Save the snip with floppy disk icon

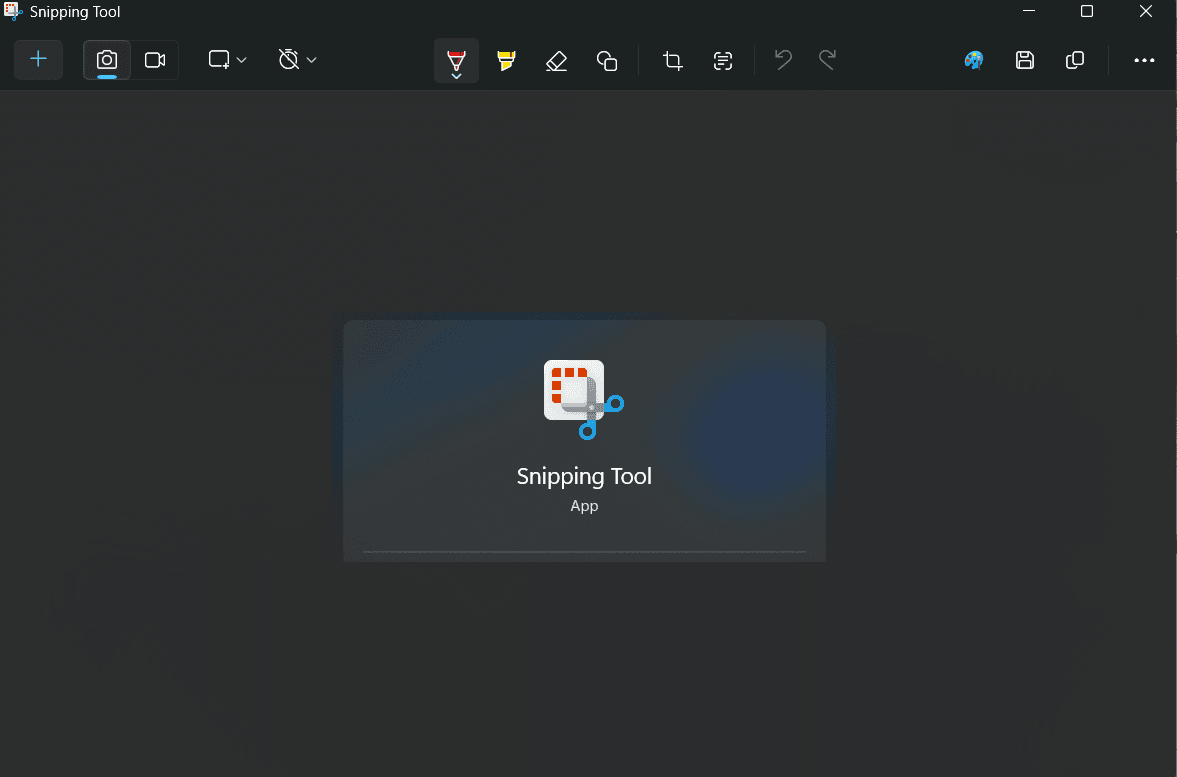[1025, 60]
